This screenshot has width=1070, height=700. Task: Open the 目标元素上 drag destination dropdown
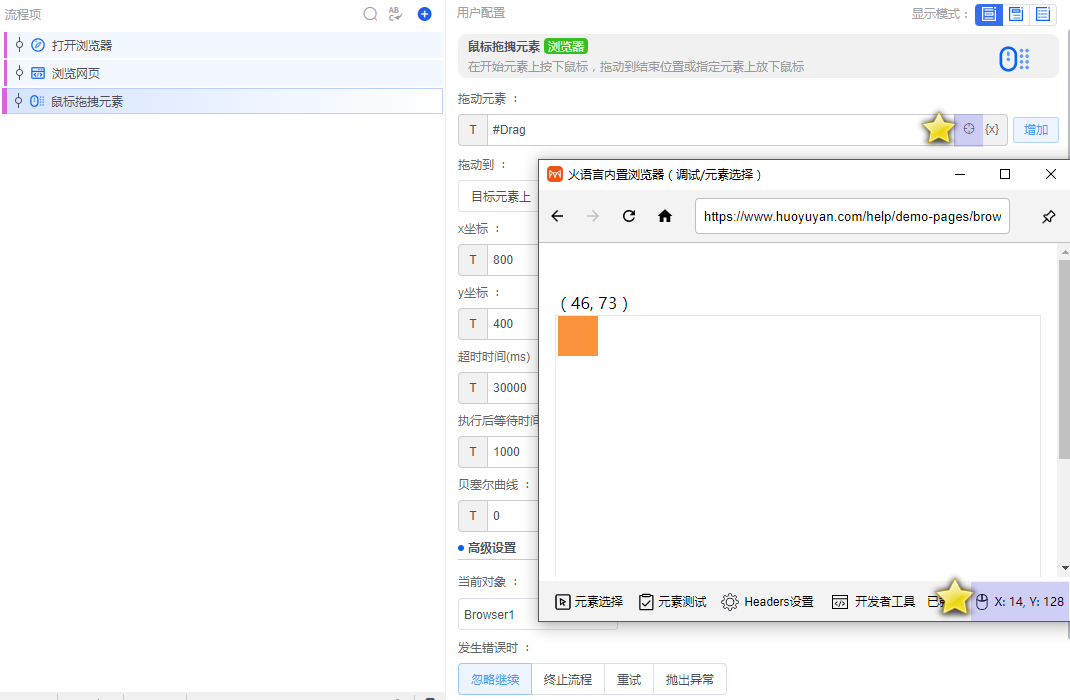point(500,196)
